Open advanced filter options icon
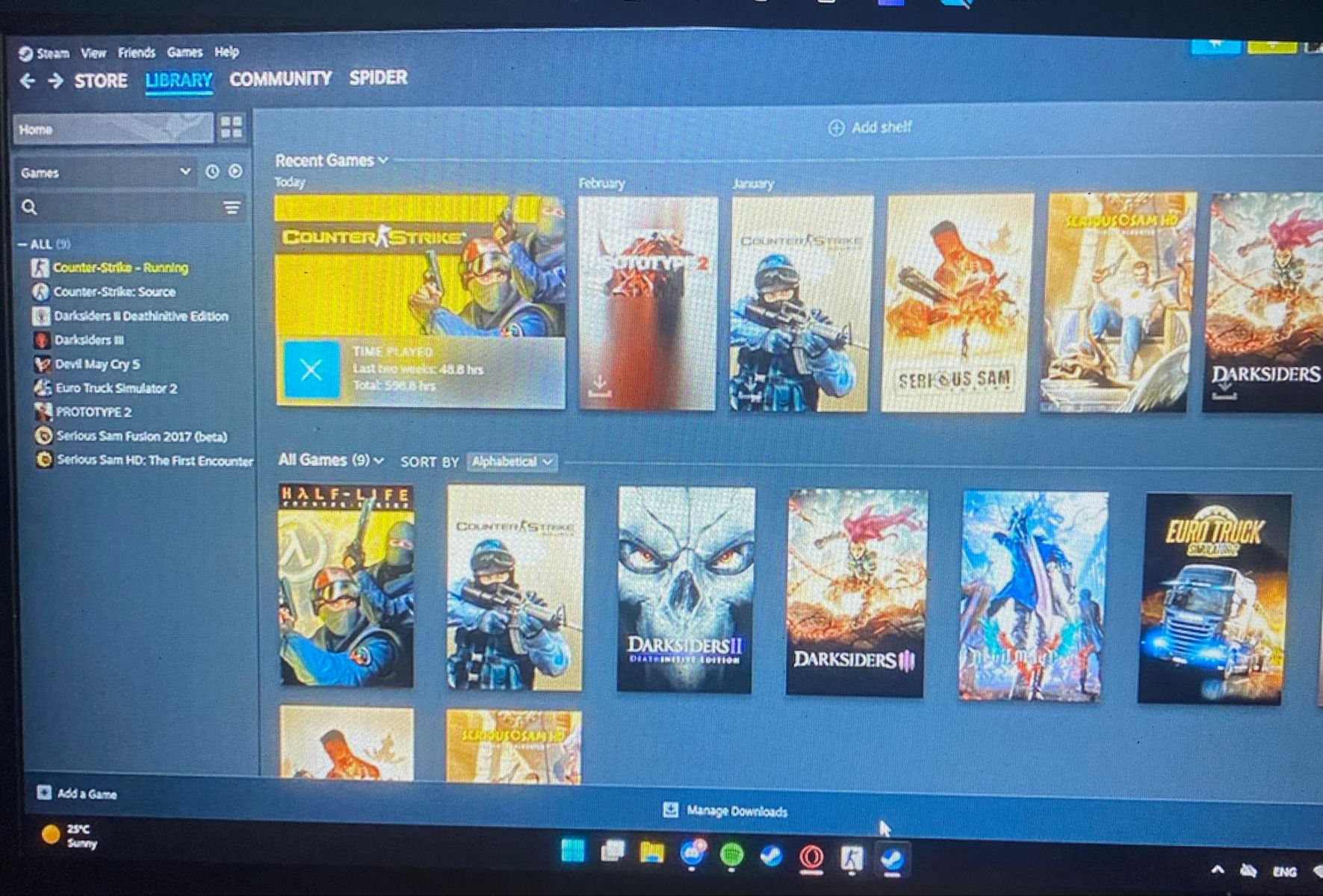1323x896 pixels. coord(232,208)
